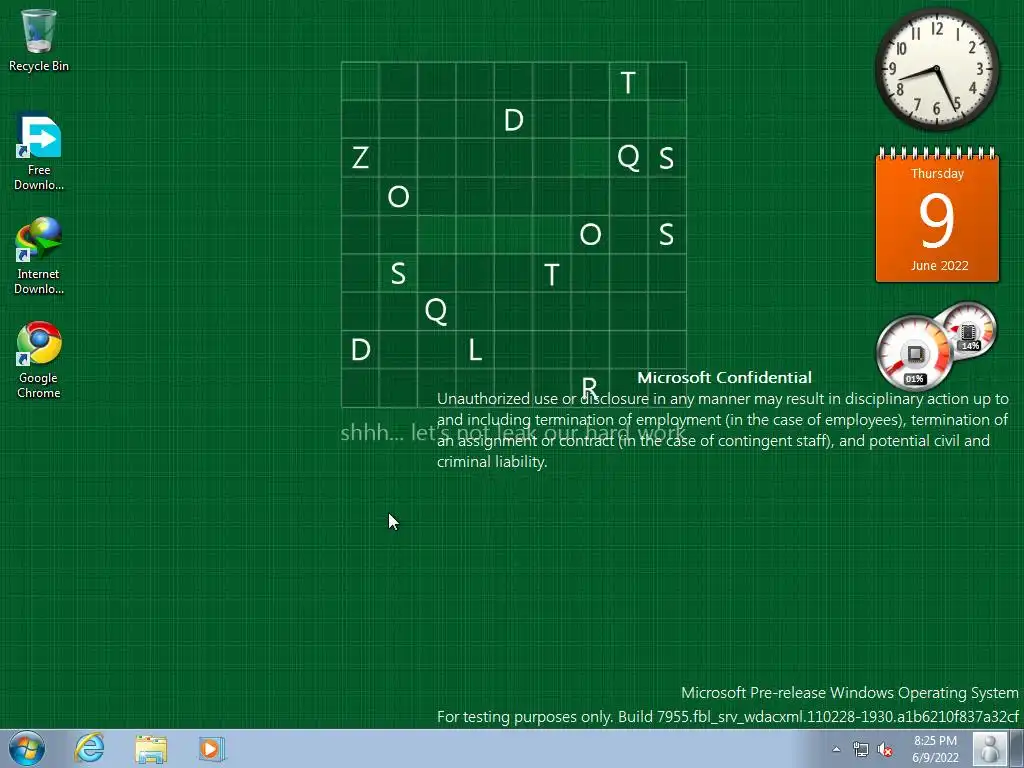The width and height of the screenshot is (1024, 768).
Task: Open Windows Media Player from taskbar
Action: pos(212,749)
